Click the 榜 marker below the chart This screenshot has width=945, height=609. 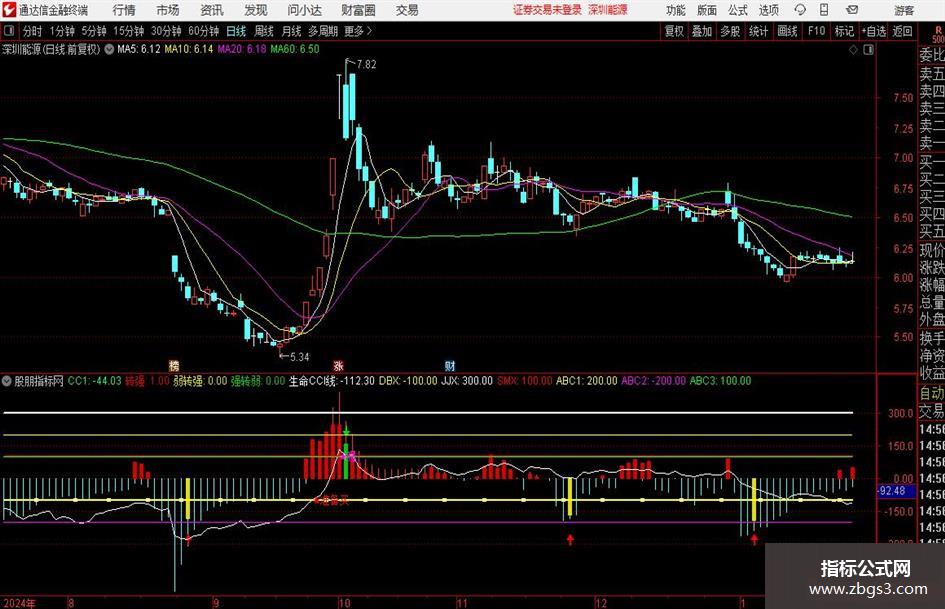[x=174, y=365]
